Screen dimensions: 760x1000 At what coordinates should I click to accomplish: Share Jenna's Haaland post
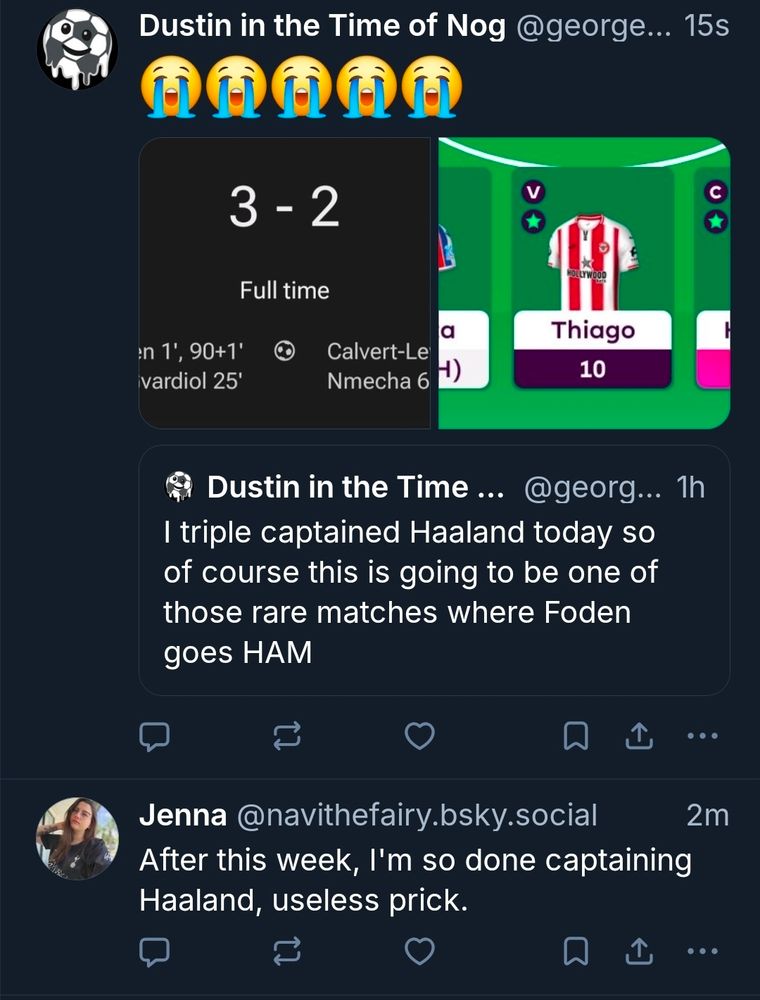coord(637,951)
